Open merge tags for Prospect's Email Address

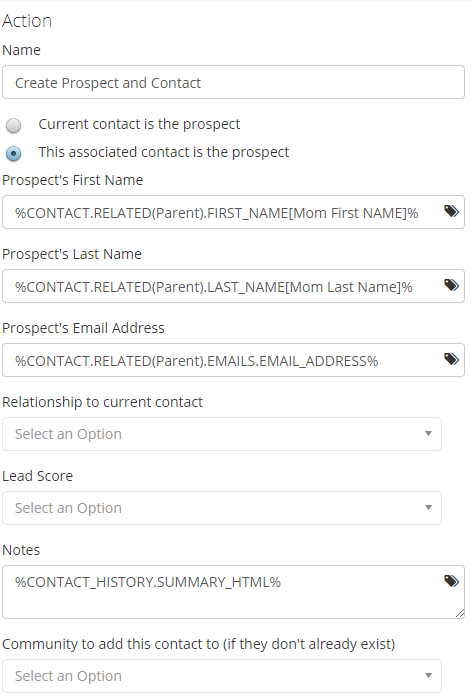click(x=451, y=359)
